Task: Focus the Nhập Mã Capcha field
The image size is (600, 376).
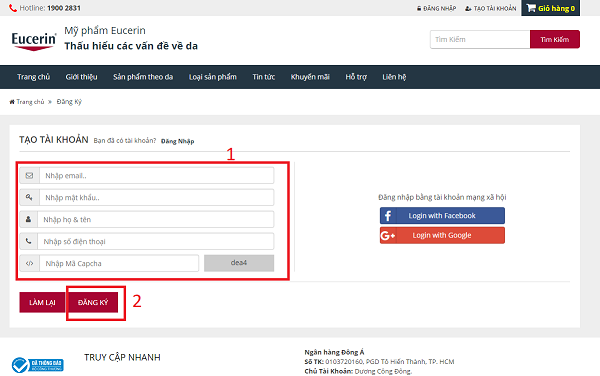Action: coord(119,263)
